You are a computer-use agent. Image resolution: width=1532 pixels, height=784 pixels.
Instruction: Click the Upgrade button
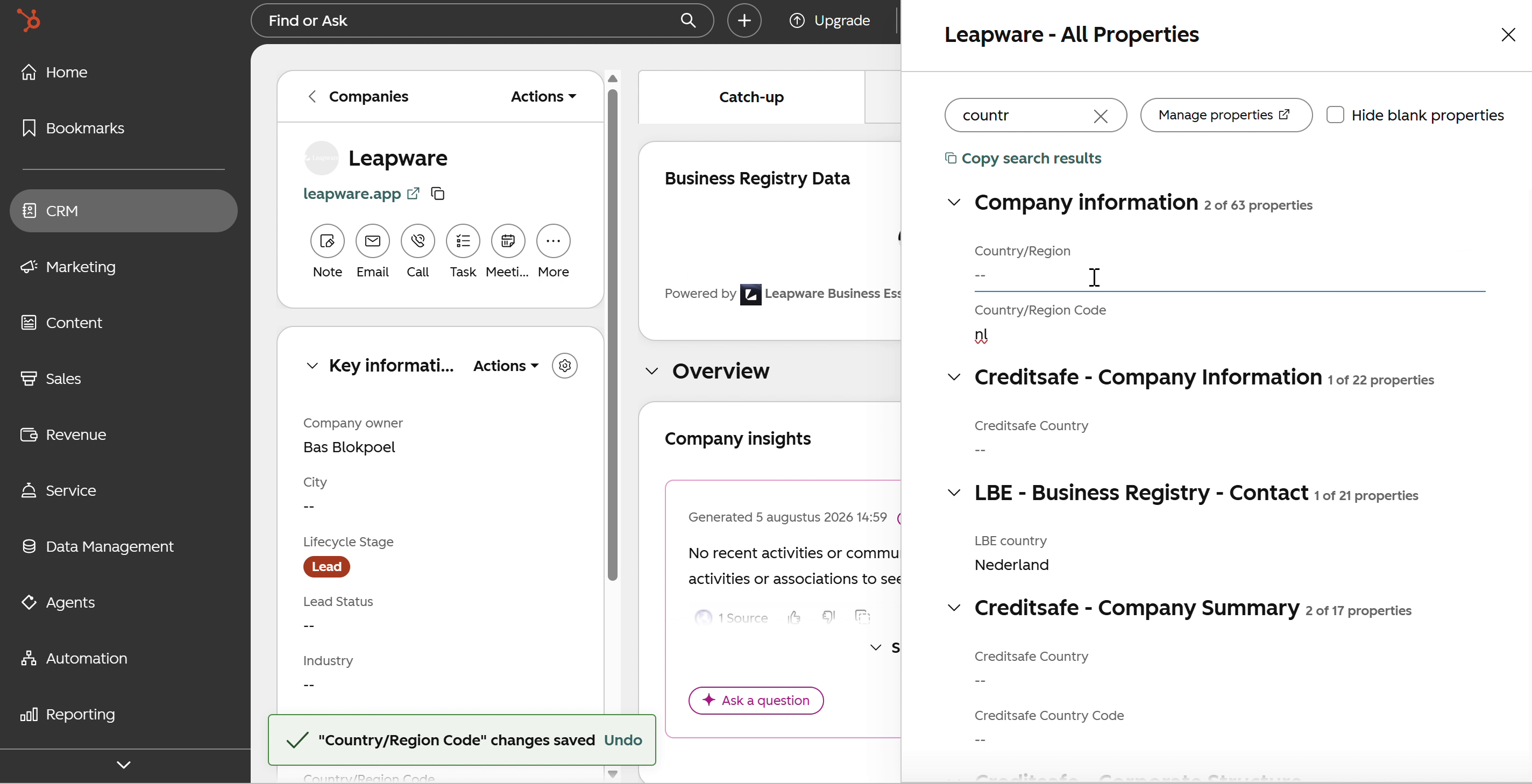point(829,21)
